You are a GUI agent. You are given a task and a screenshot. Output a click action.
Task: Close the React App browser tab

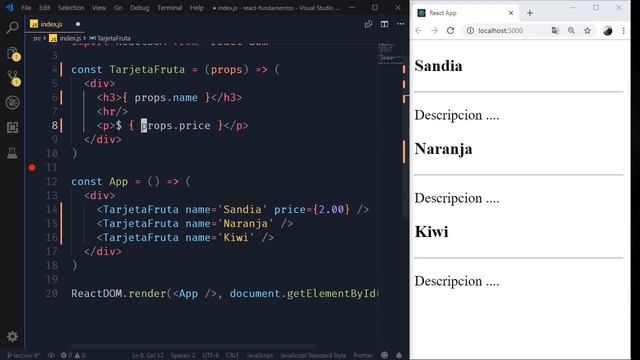pyautogui.click(x=511, y=13)
